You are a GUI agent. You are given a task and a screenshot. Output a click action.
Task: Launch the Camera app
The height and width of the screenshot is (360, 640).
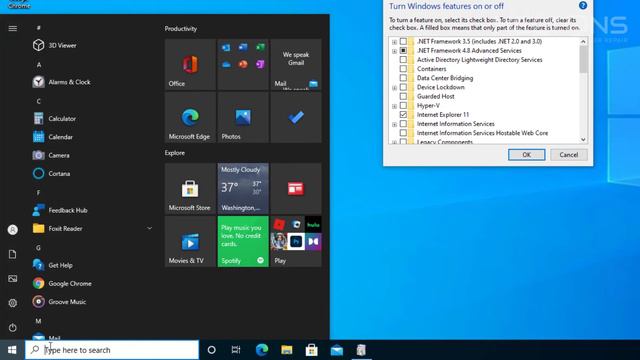click(x=51, y=156)
